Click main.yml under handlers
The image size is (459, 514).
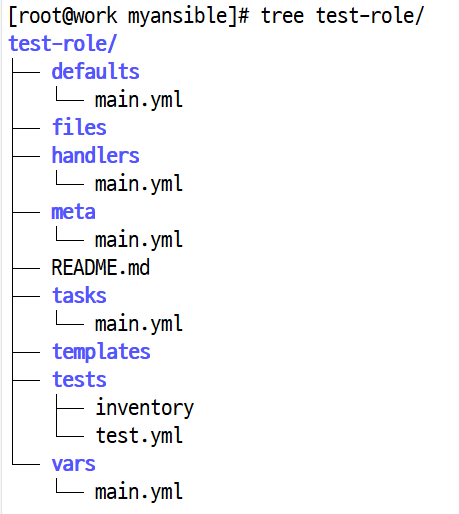tap(139, 184)
